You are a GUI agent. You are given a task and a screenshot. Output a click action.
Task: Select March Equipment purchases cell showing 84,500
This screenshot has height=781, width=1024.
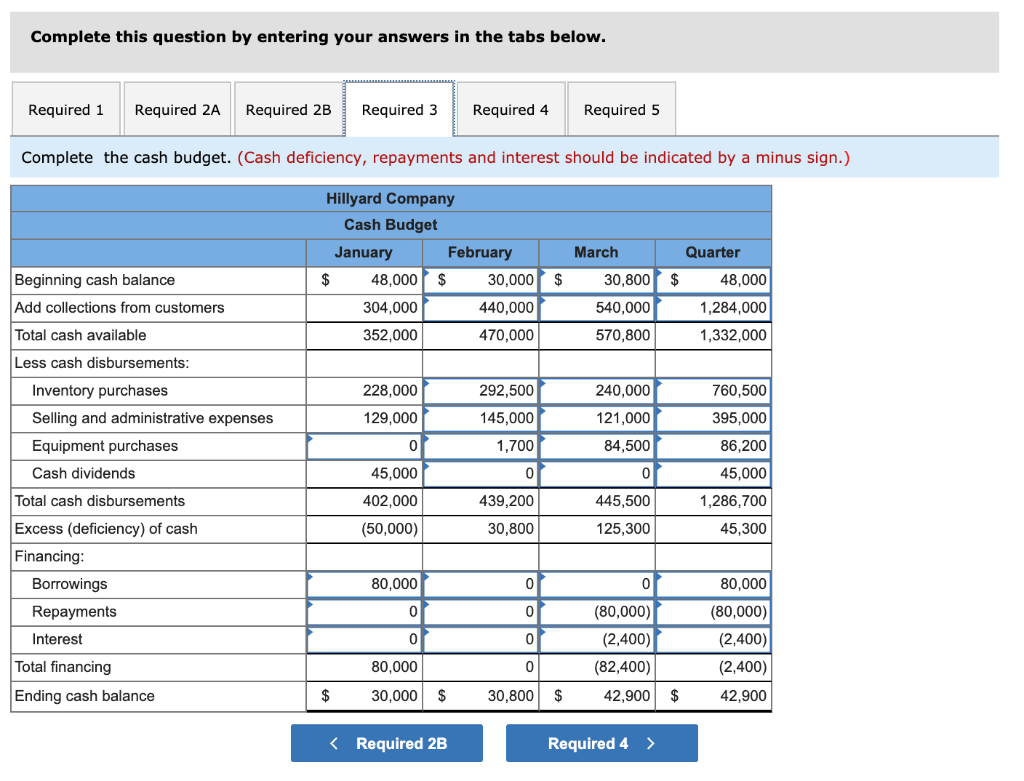pos(596,445)
